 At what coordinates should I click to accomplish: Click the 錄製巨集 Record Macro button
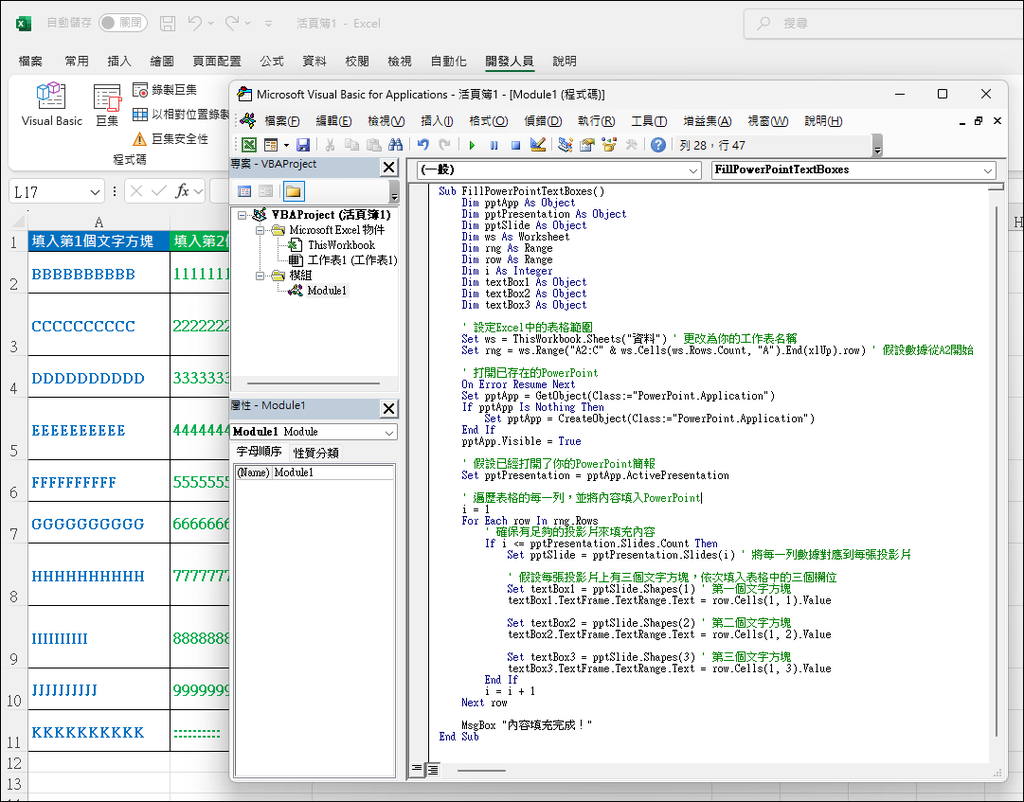tap(166, 90)
